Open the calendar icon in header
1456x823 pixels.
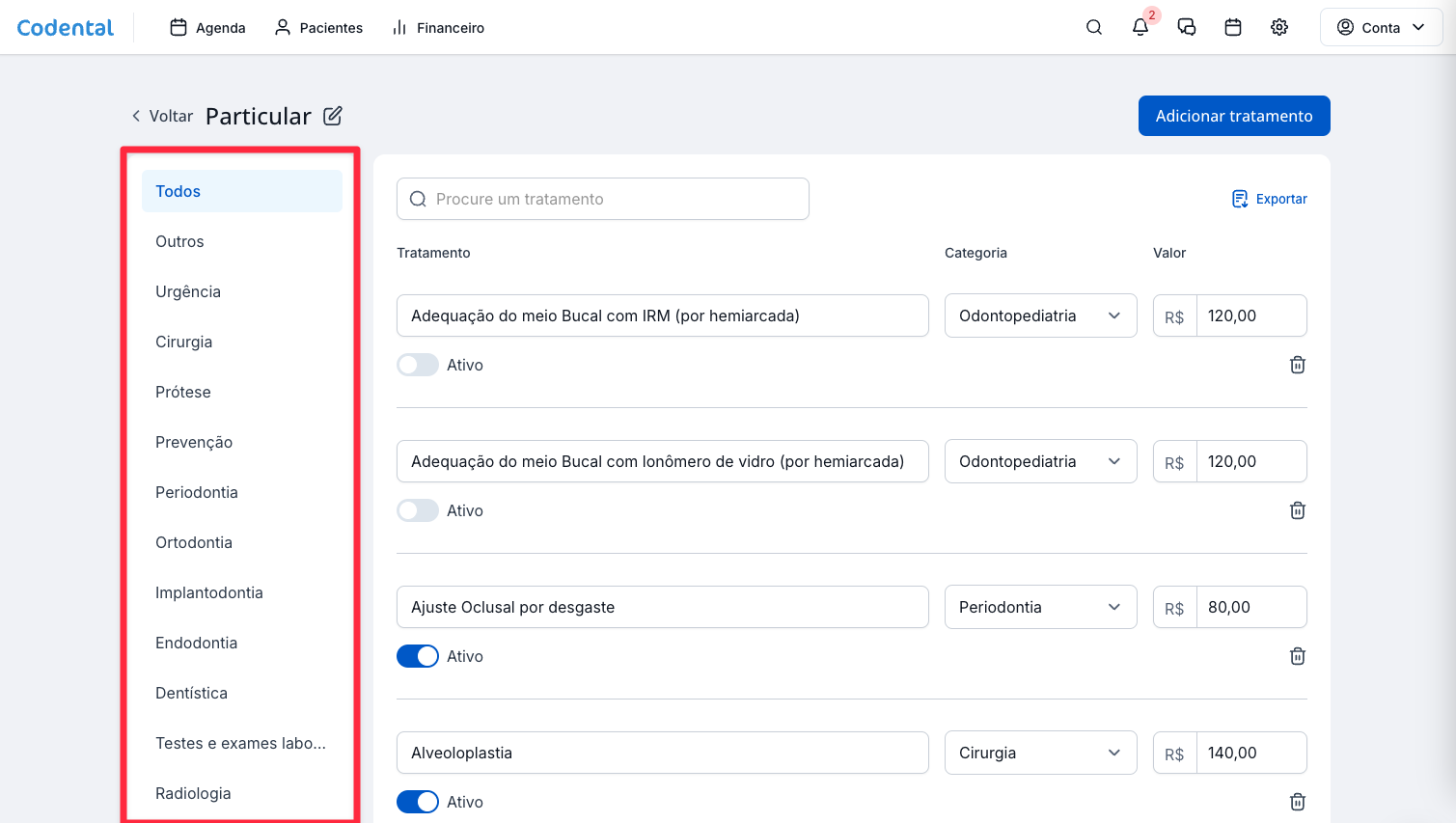(x=1233, y=27)
